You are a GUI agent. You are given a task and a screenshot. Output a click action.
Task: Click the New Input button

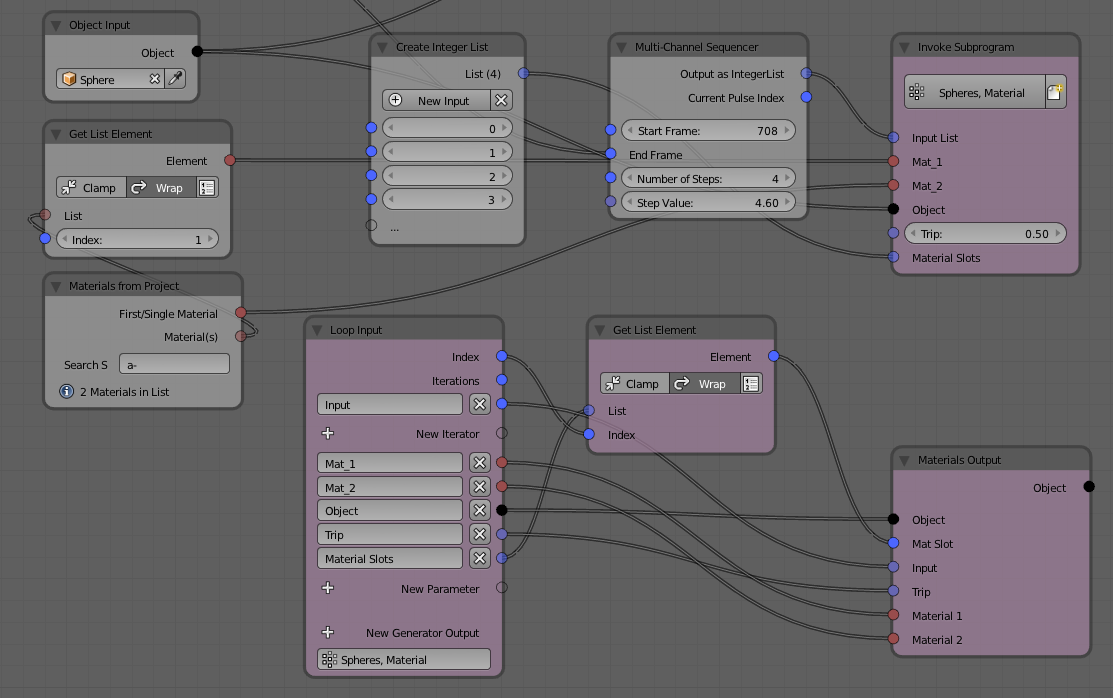tap(435, 101)
